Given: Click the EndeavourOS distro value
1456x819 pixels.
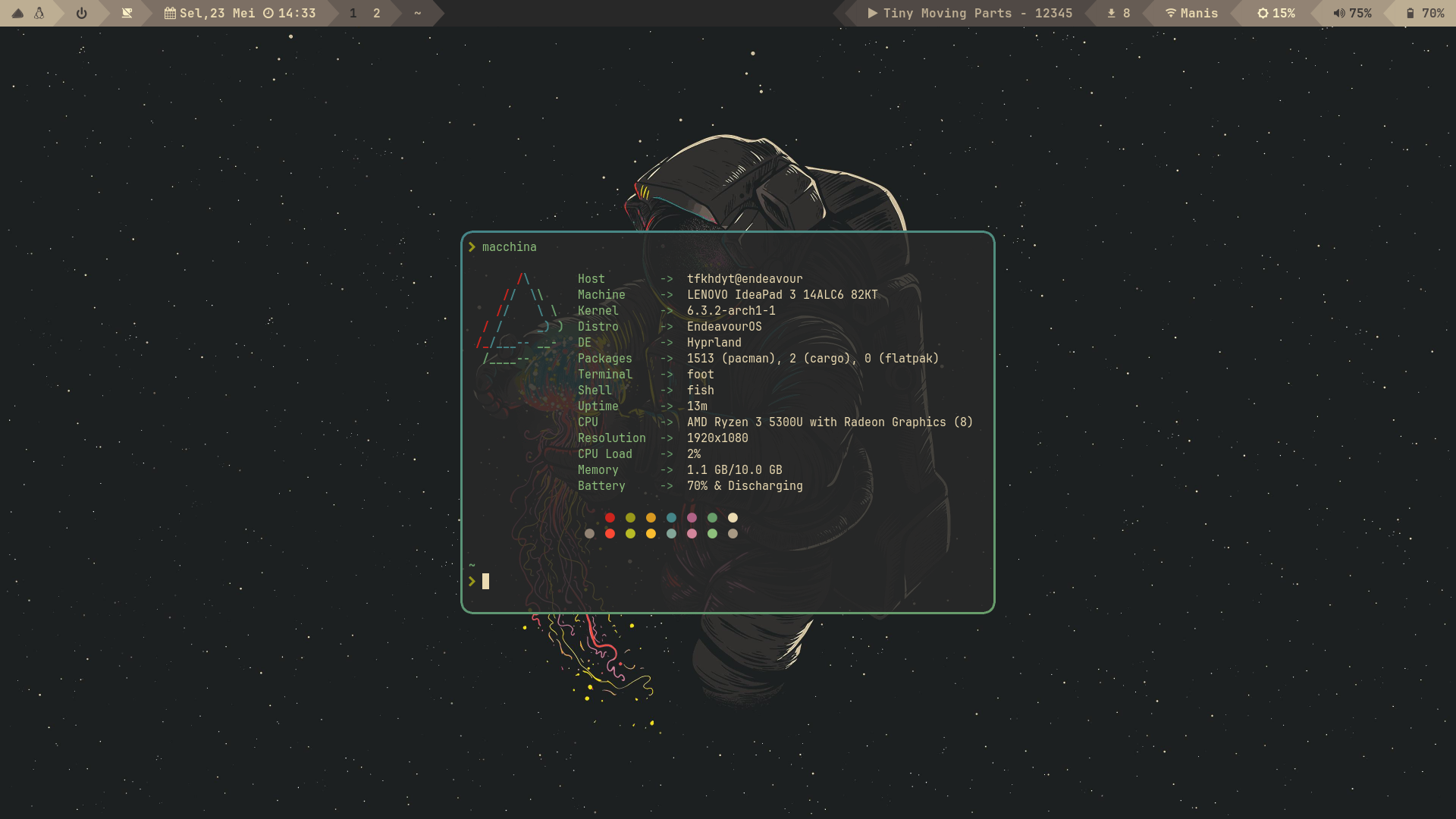Looking at the screenshot, I should coord(724,327).
